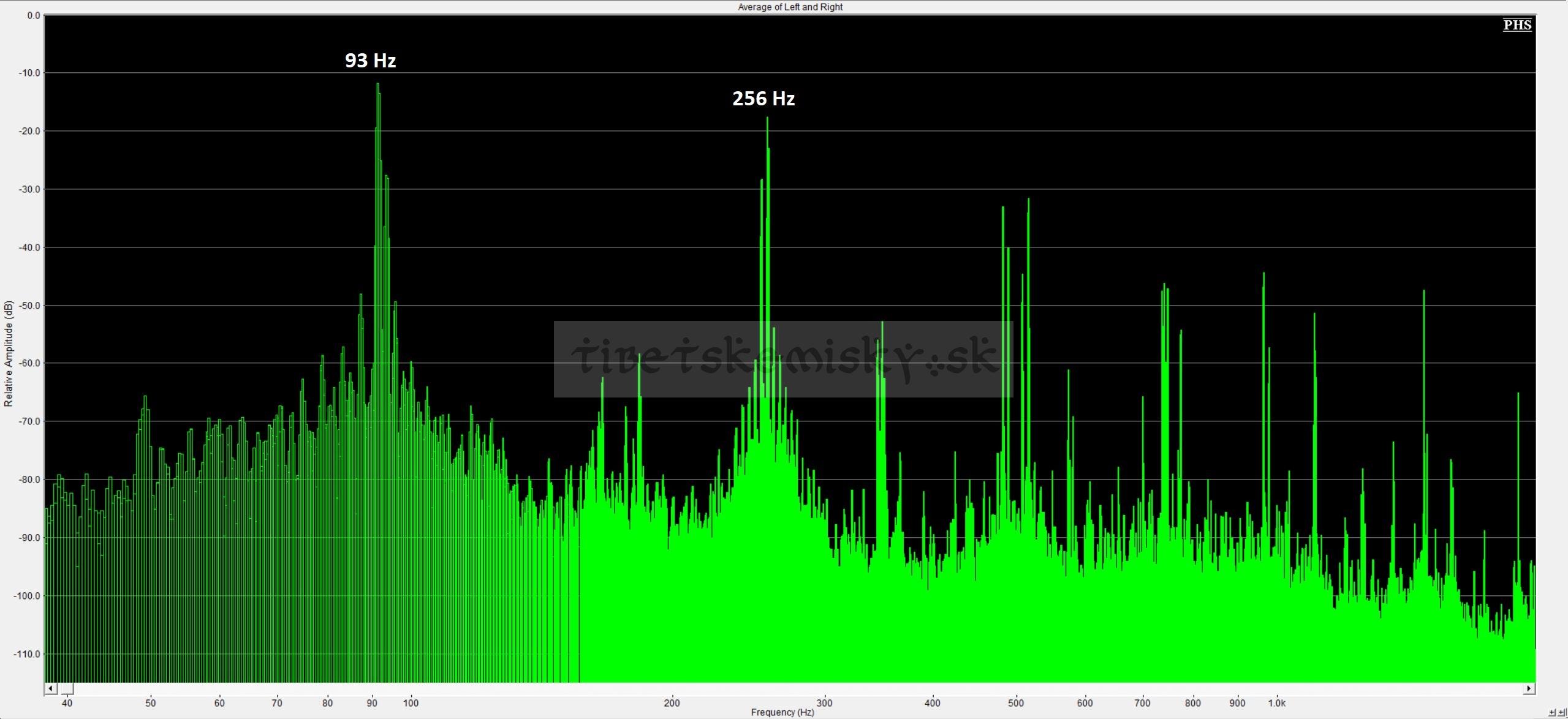The image size is (1568, 719).
Task: Click the right arrow of frequency scrollbar
Action: (1529, 688)
